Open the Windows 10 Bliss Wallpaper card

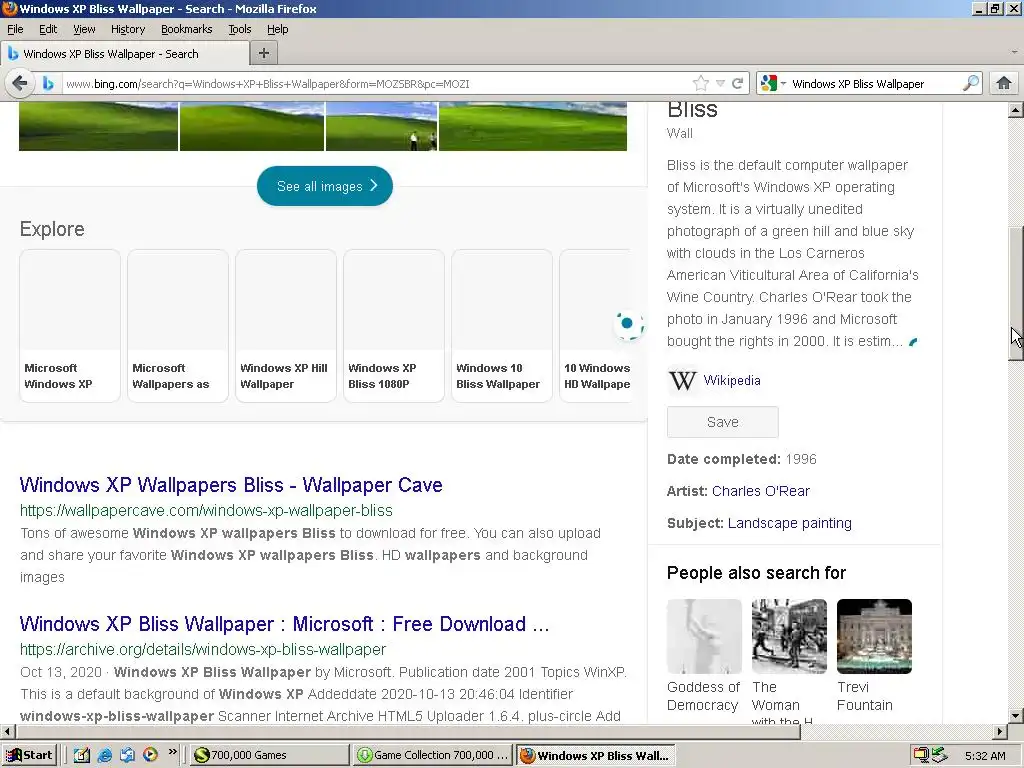pos(502,326)
